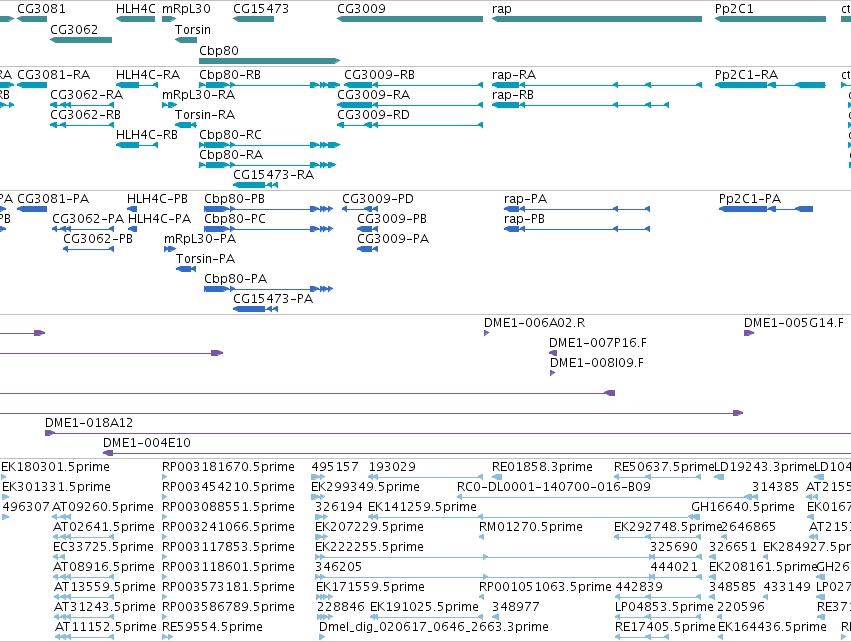Select the CG3062-RA transcript label
Viewport: 851px width, 642px height.
coord(87,94)
